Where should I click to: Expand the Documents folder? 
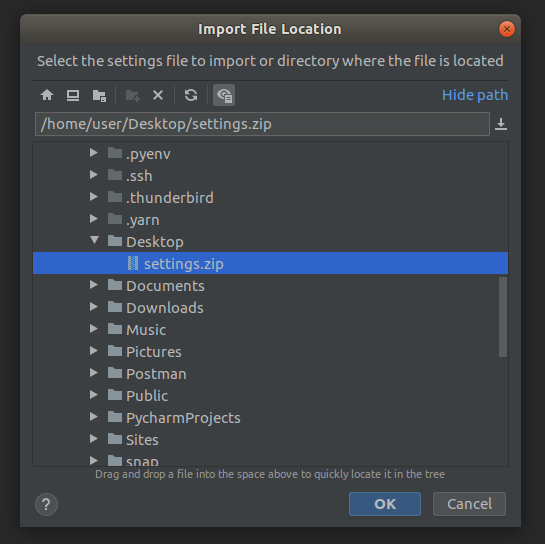(93, 285)
